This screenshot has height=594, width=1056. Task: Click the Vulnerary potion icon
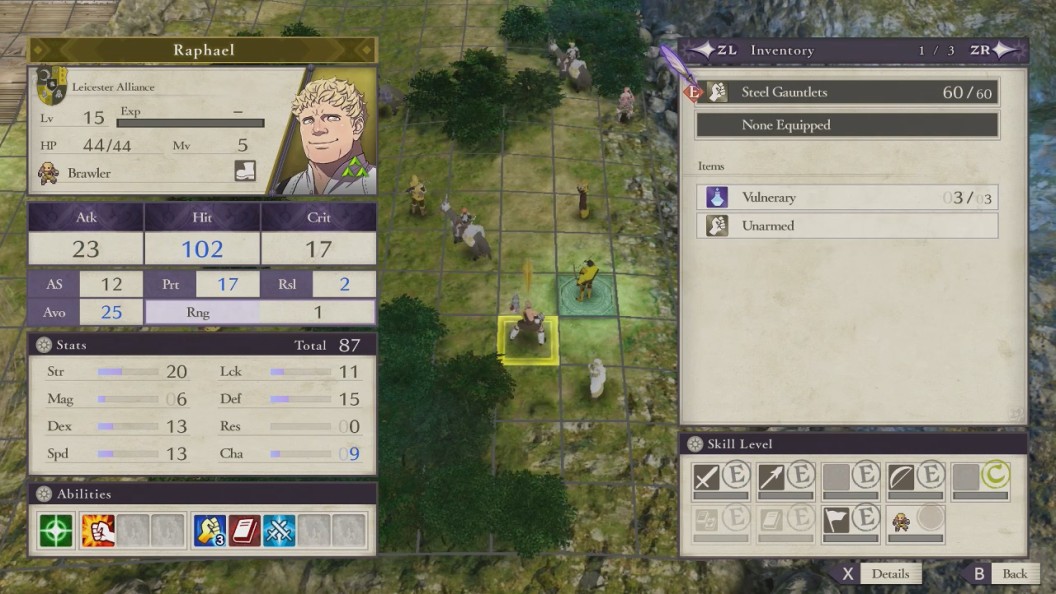[717, 197]
